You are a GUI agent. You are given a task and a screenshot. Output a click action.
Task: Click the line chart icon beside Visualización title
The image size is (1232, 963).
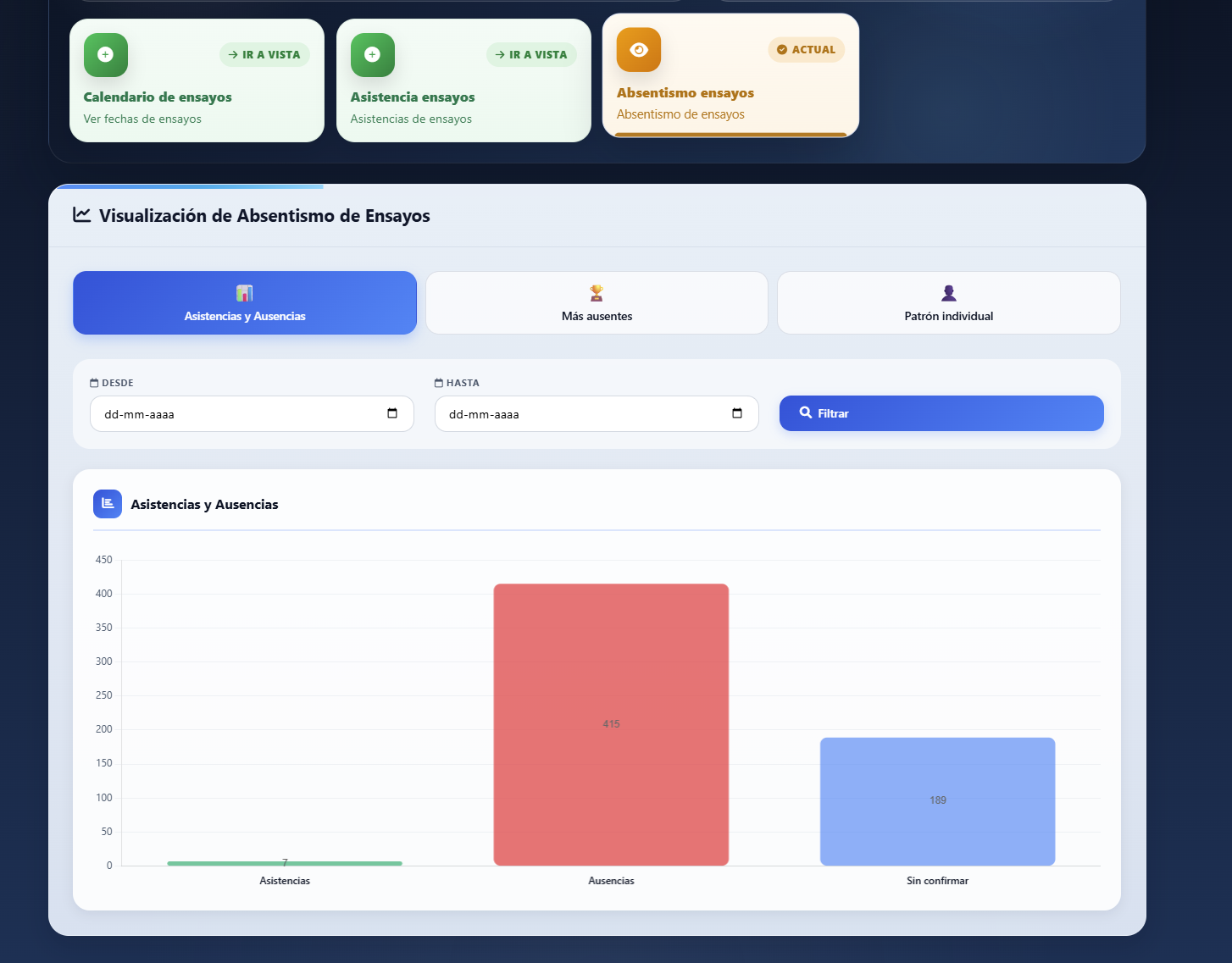point(82,215)
